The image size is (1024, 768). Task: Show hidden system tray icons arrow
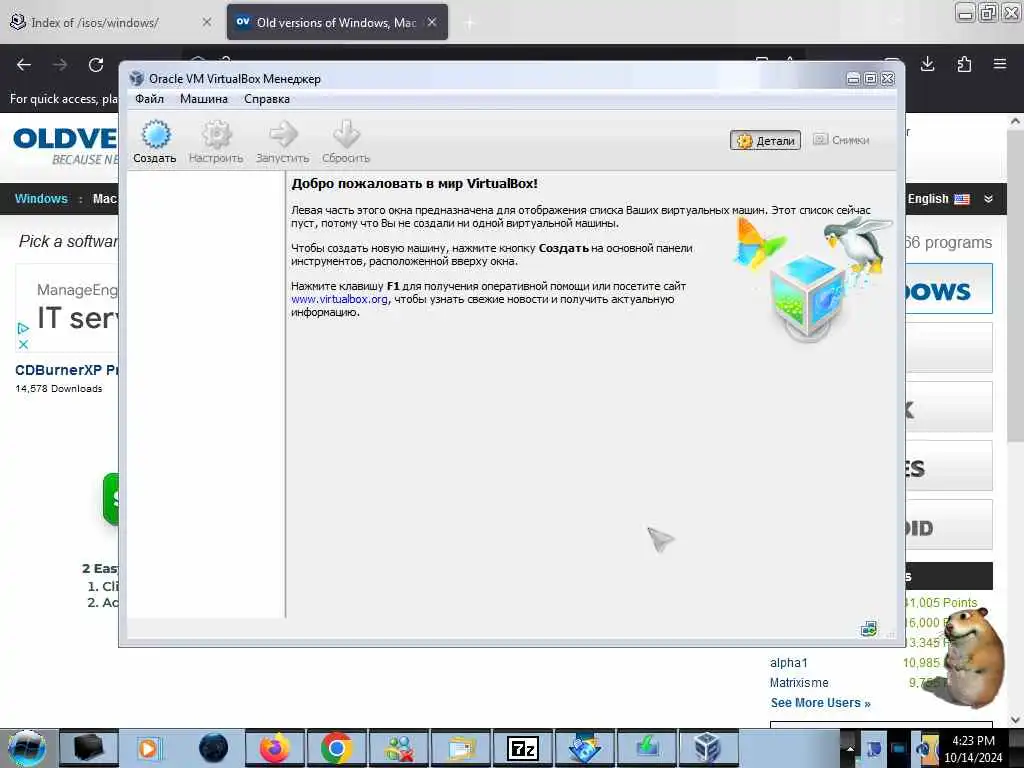click(x=850, y=748)
